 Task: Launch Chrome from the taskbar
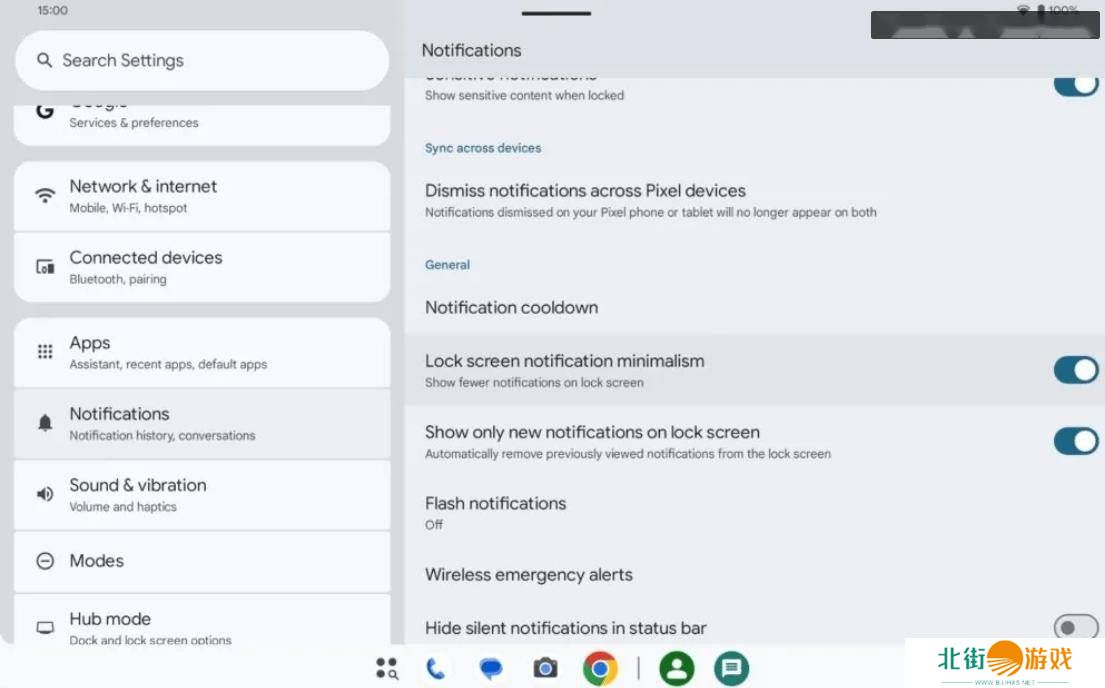click(600, 668)
